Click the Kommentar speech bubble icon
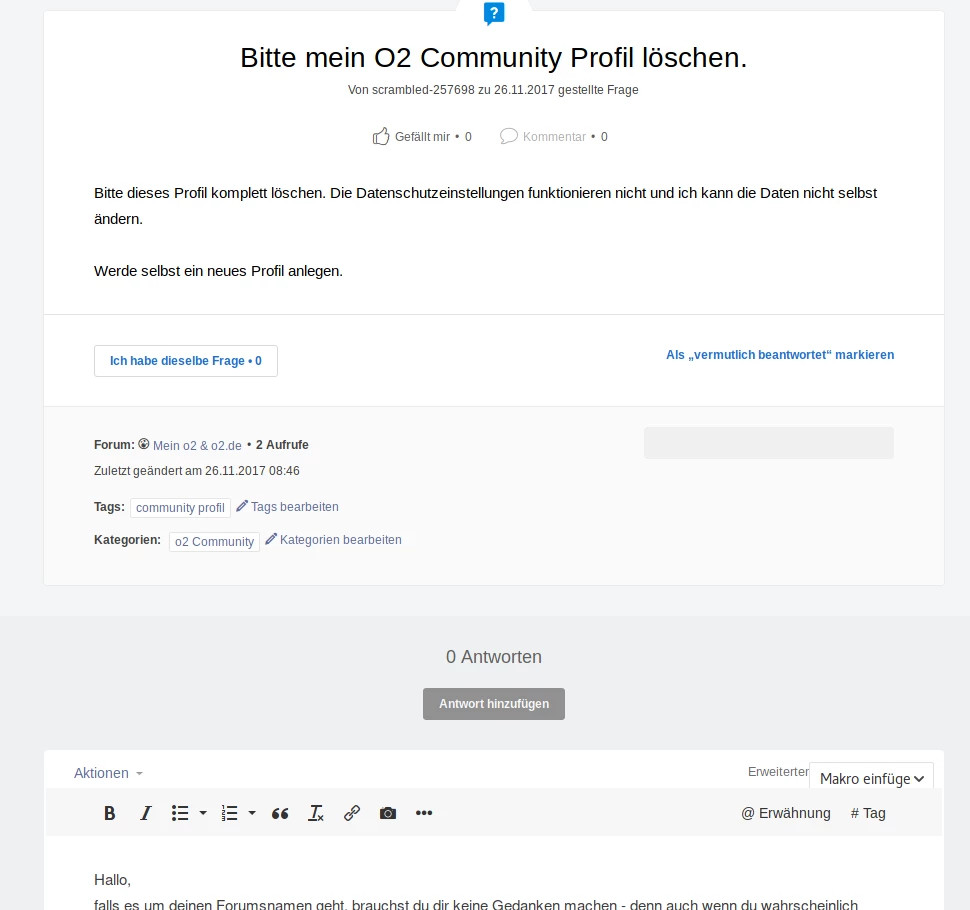970x910 pixels. click(509, 136)
